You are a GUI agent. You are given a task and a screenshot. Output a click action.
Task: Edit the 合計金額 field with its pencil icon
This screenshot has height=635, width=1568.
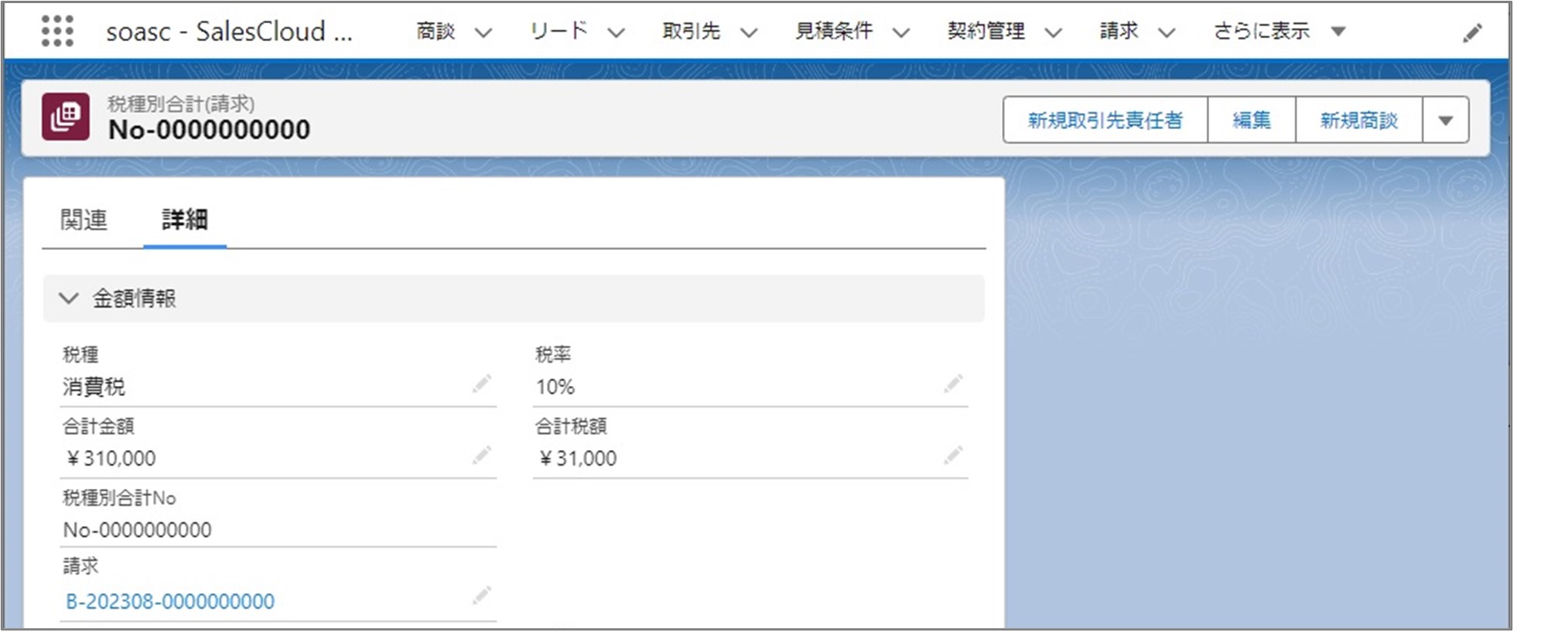point(482,455)
